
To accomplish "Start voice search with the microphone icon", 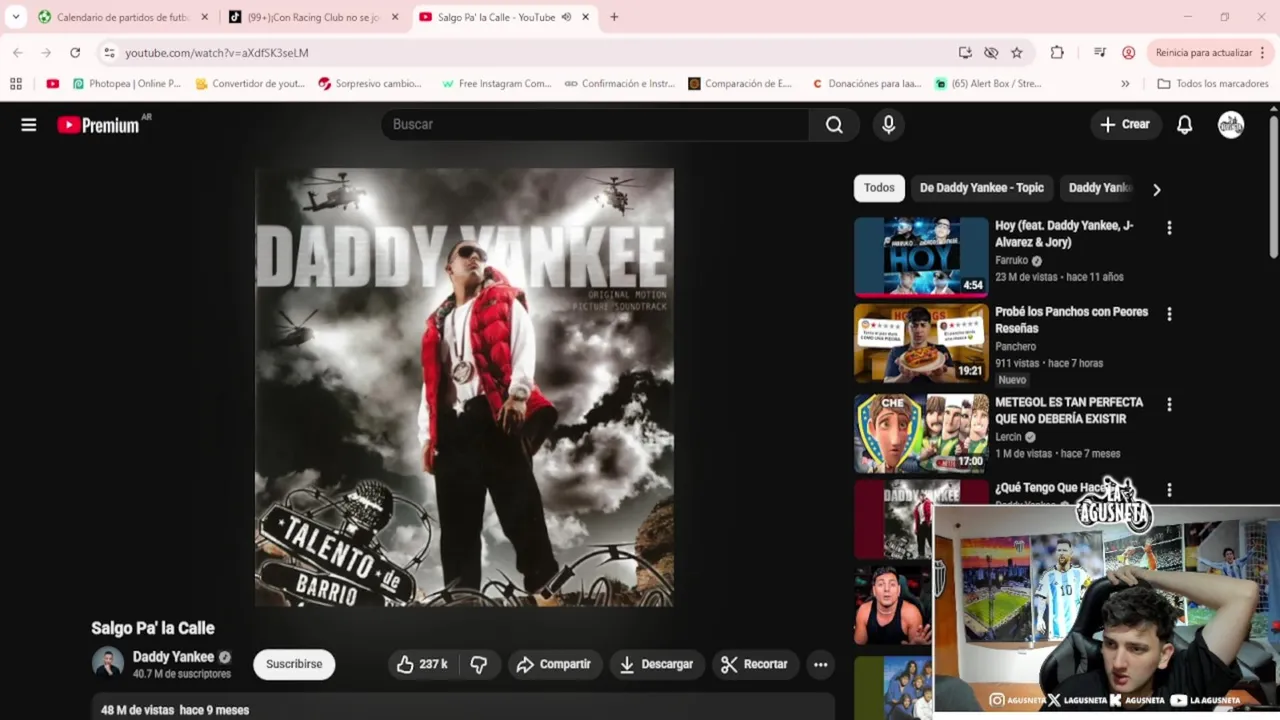I will point(888,124).
